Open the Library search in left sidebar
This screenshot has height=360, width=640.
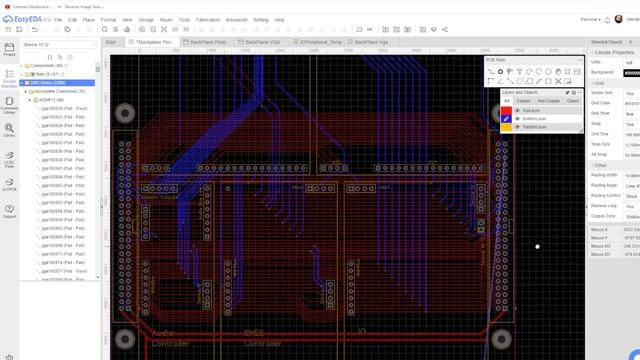point(9,131)
